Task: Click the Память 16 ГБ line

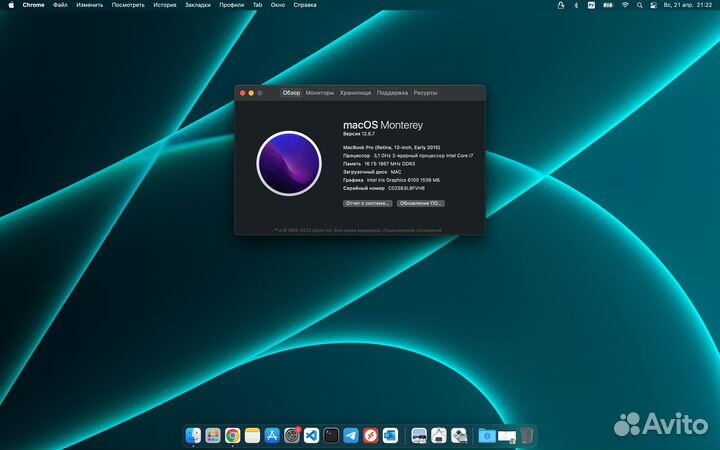Action: [379, 164]
